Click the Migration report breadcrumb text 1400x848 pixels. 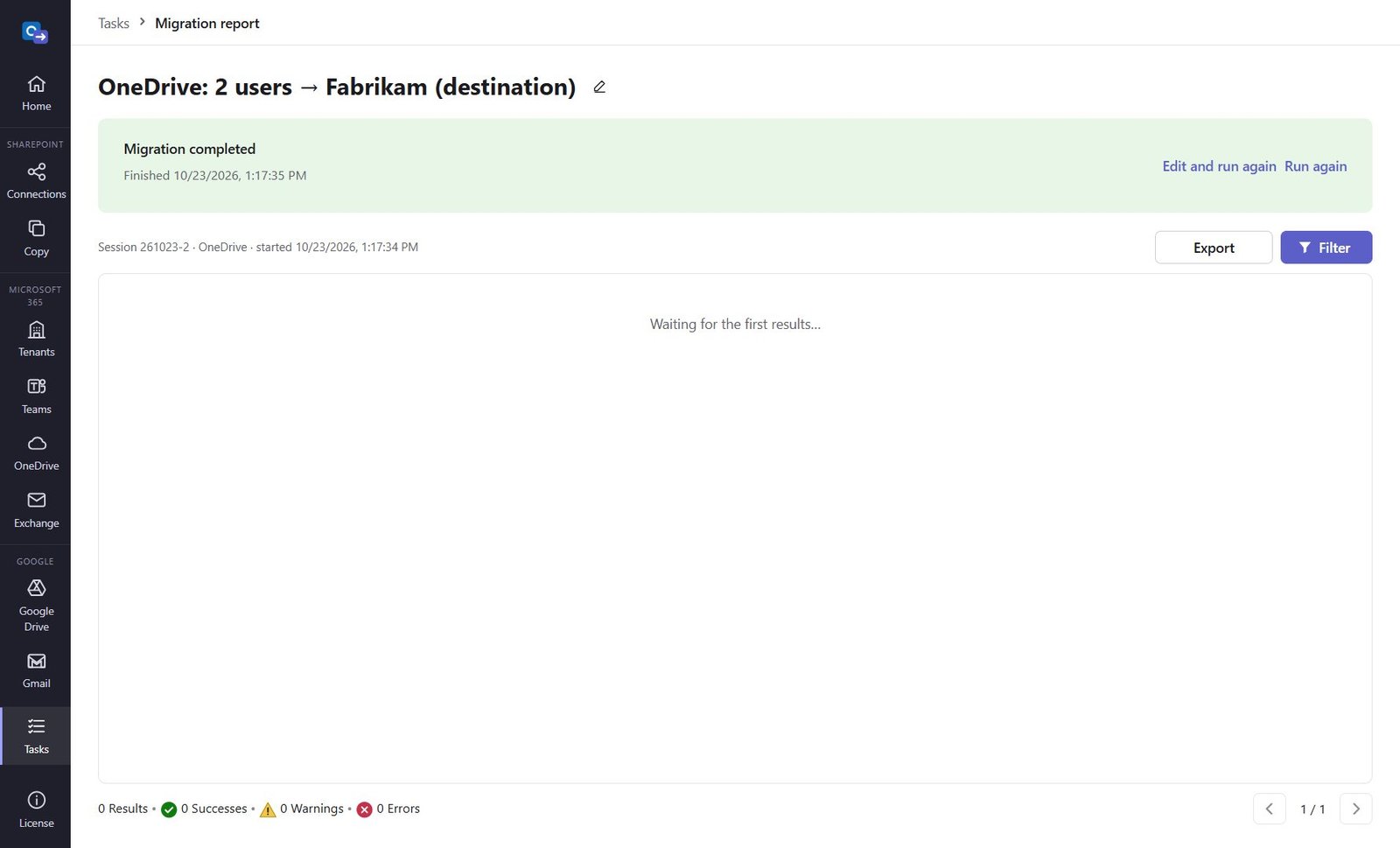tap(207, 23)
